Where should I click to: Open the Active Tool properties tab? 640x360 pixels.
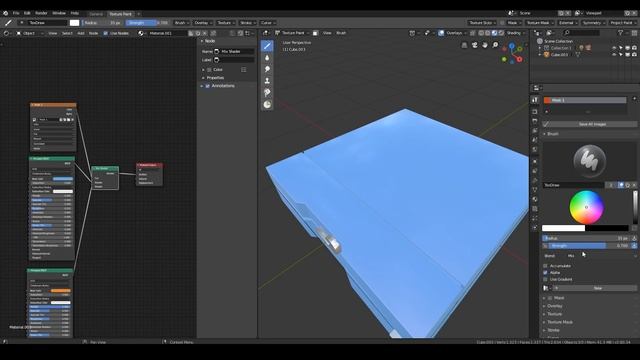tap(535, 100)
